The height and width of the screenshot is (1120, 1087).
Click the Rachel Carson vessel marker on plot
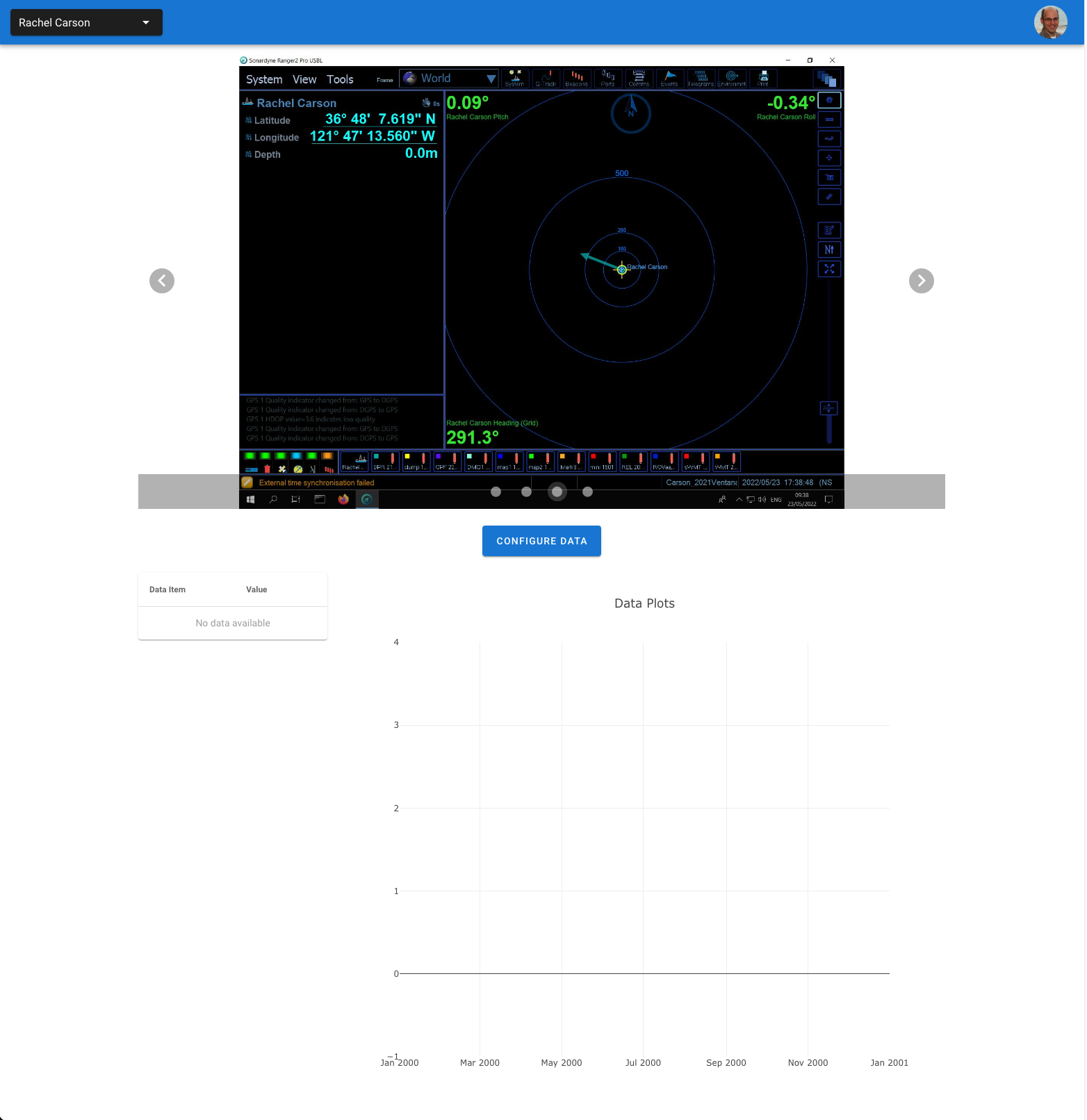click(x=622, y=270)
